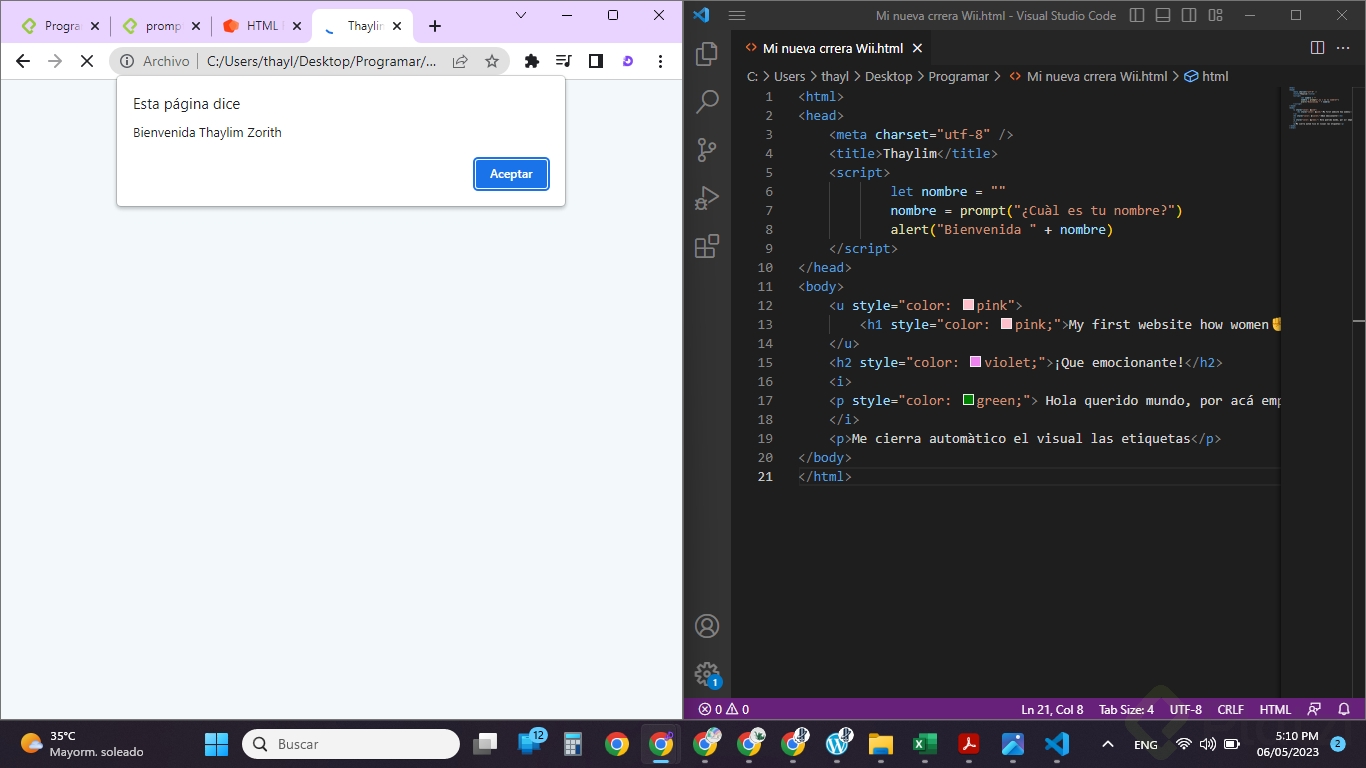Open the Chrome media controls icon

tap(564, 61)
